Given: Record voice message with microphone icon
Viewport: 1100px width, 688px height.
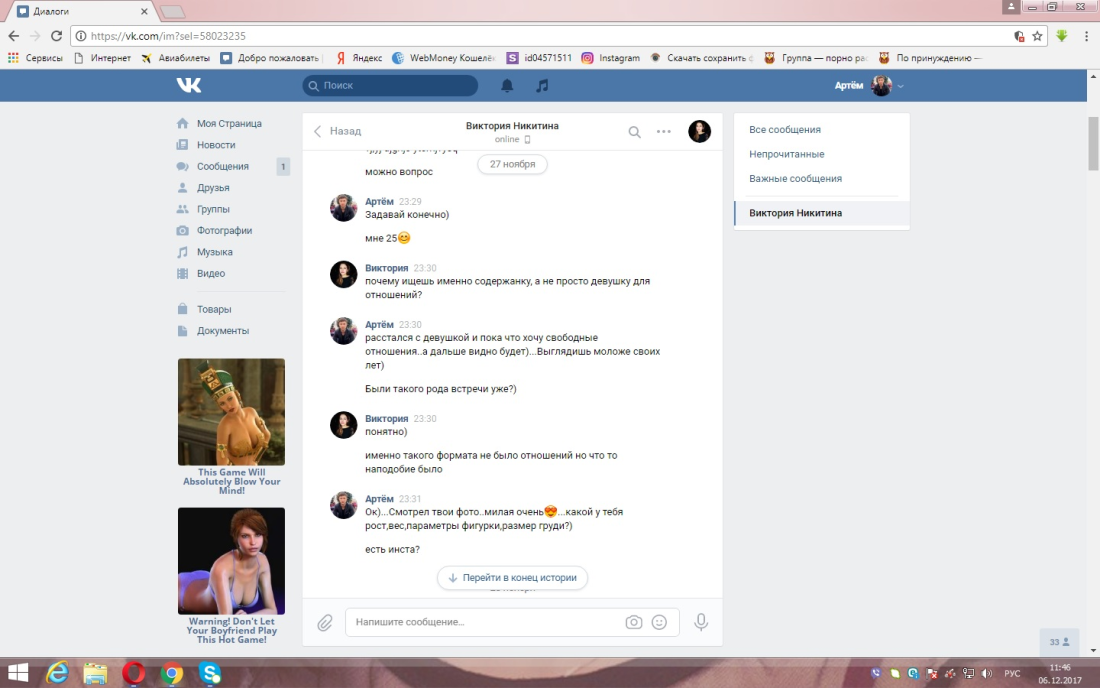Looking at the screenshot, I should point(701,622).
